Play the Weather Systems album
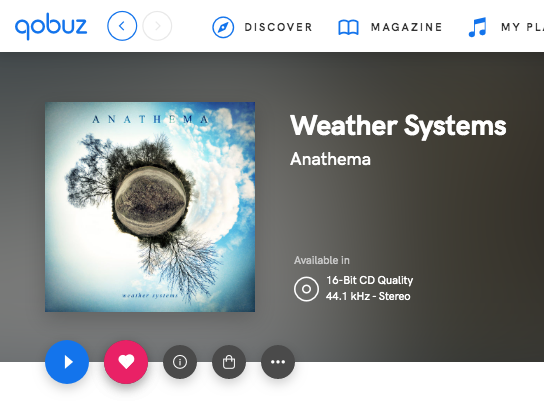544x415 pixels. (x=67, y=362)
